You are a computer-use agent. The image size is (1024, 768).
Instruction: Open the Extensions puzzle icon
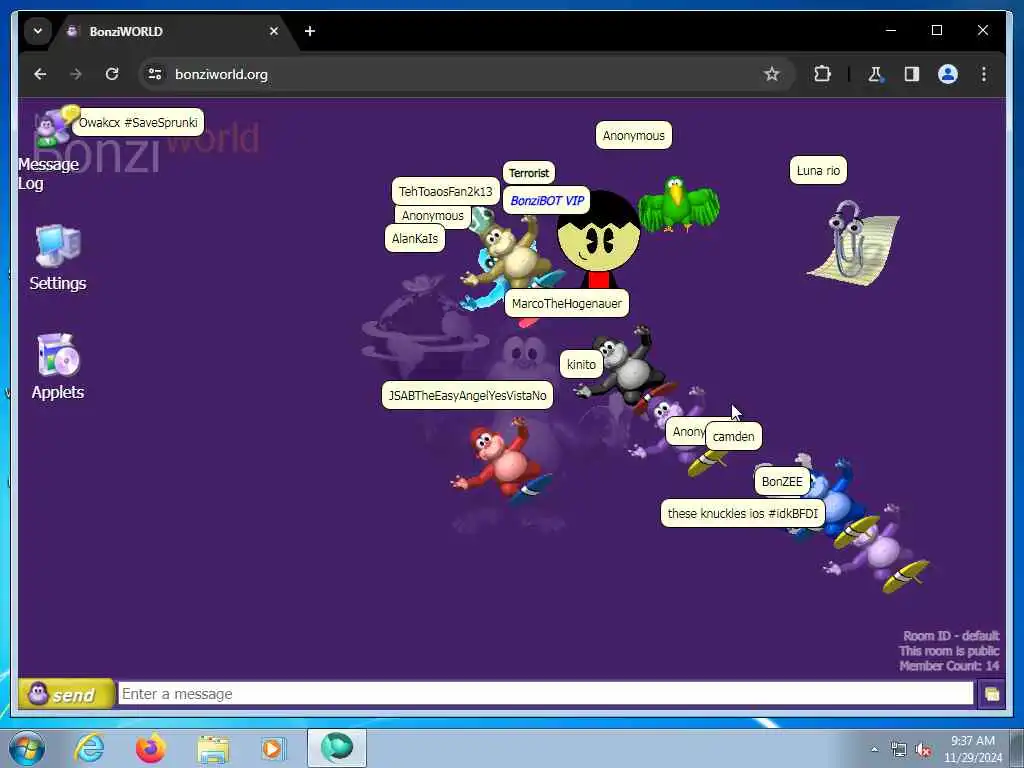tap(822, 74)
